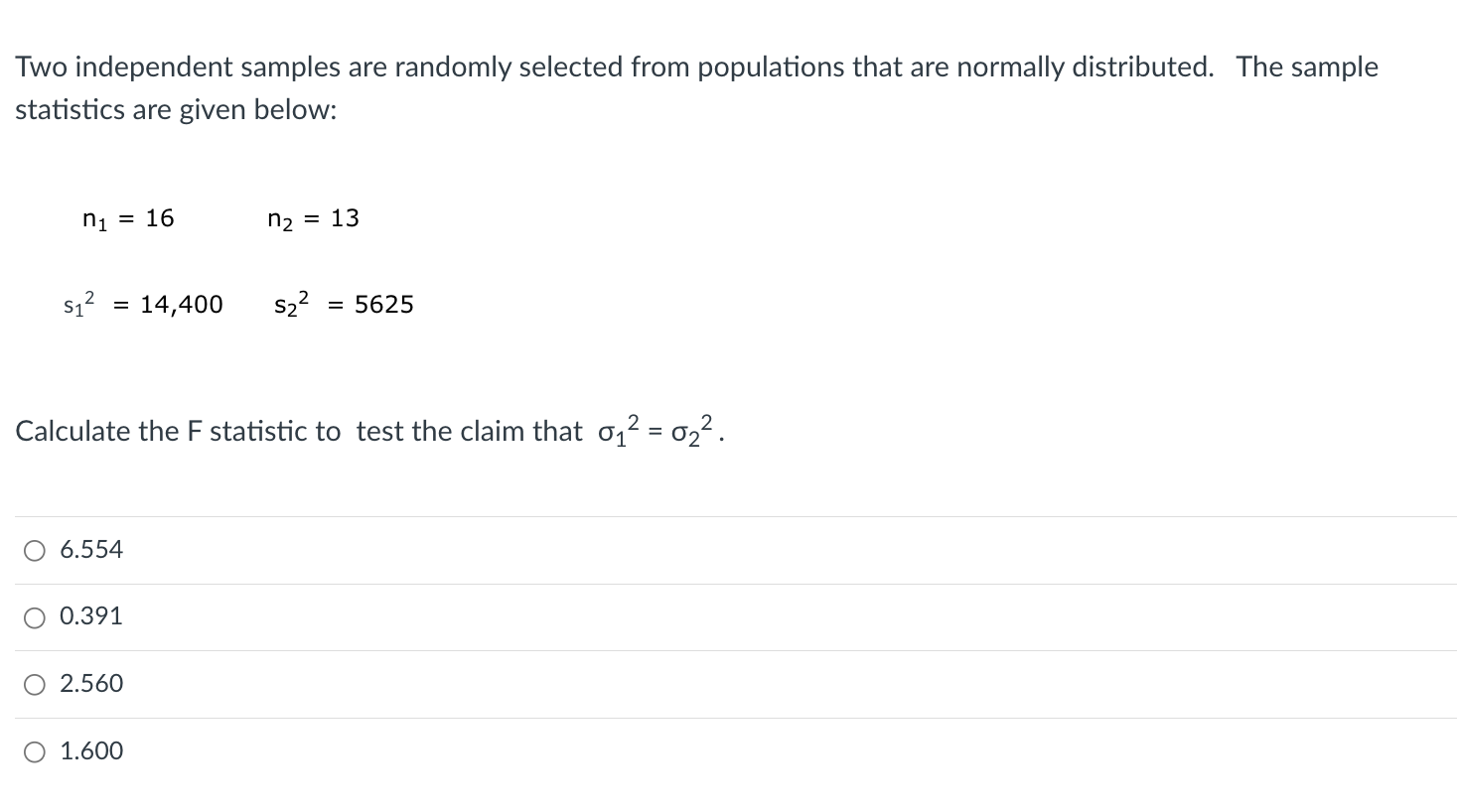Click the sample statistics s2 = 5625

344,304
